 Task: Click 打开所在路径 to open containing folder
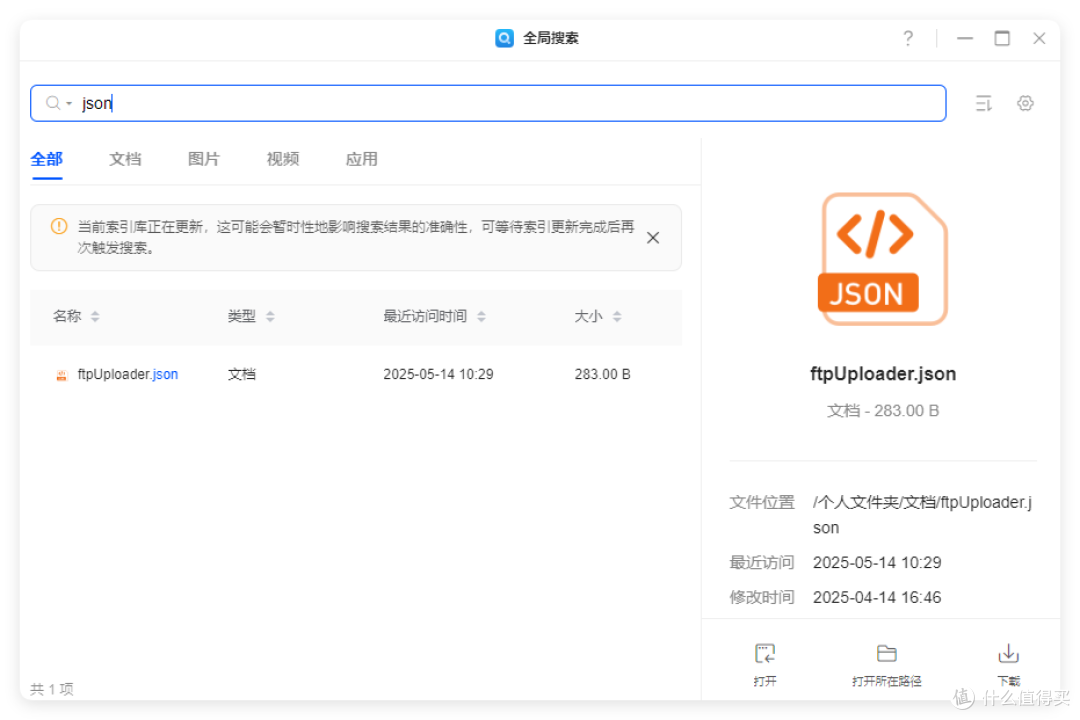pos(886,665)
